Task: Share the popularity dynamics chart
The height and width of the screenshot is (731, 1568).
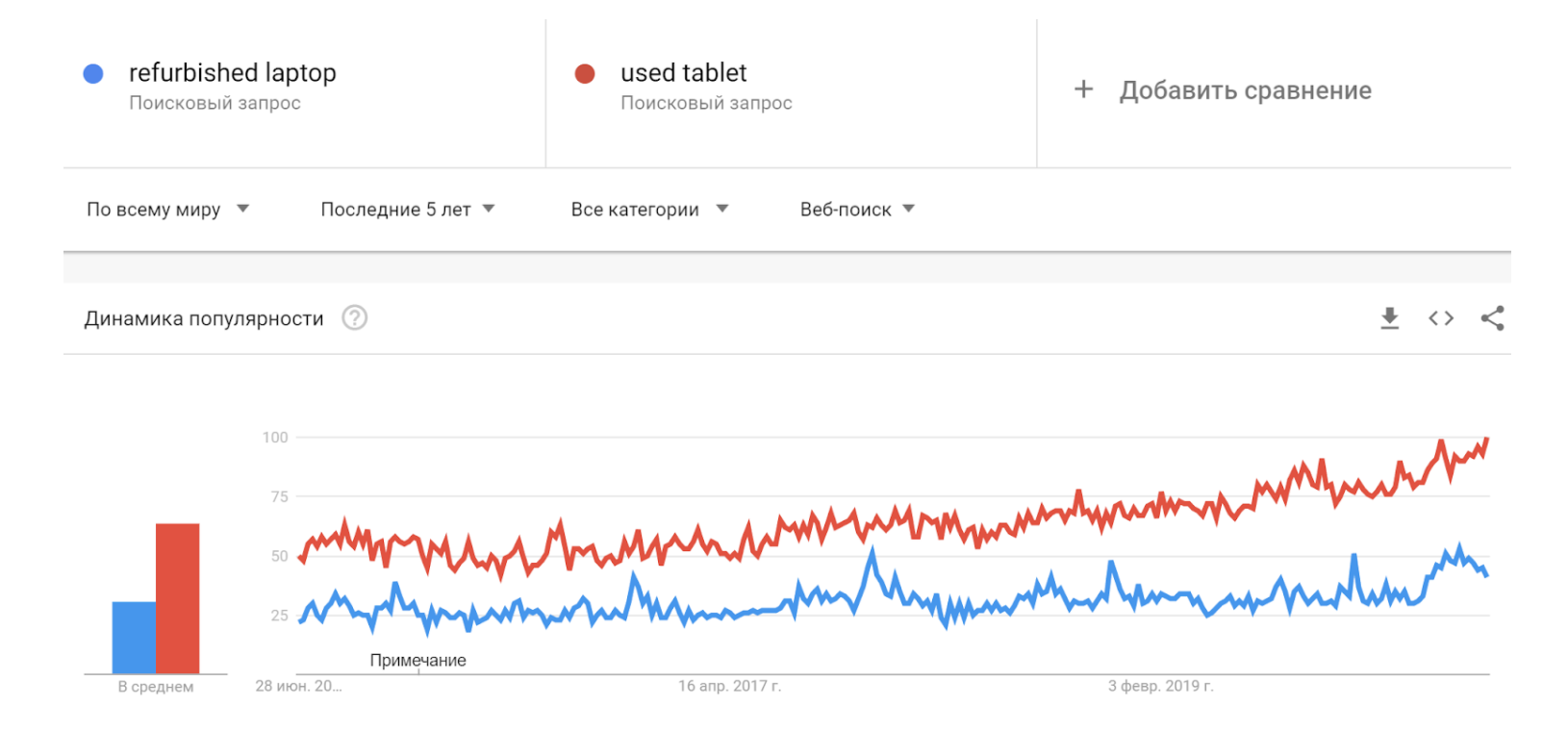Action: point(1492,318)
